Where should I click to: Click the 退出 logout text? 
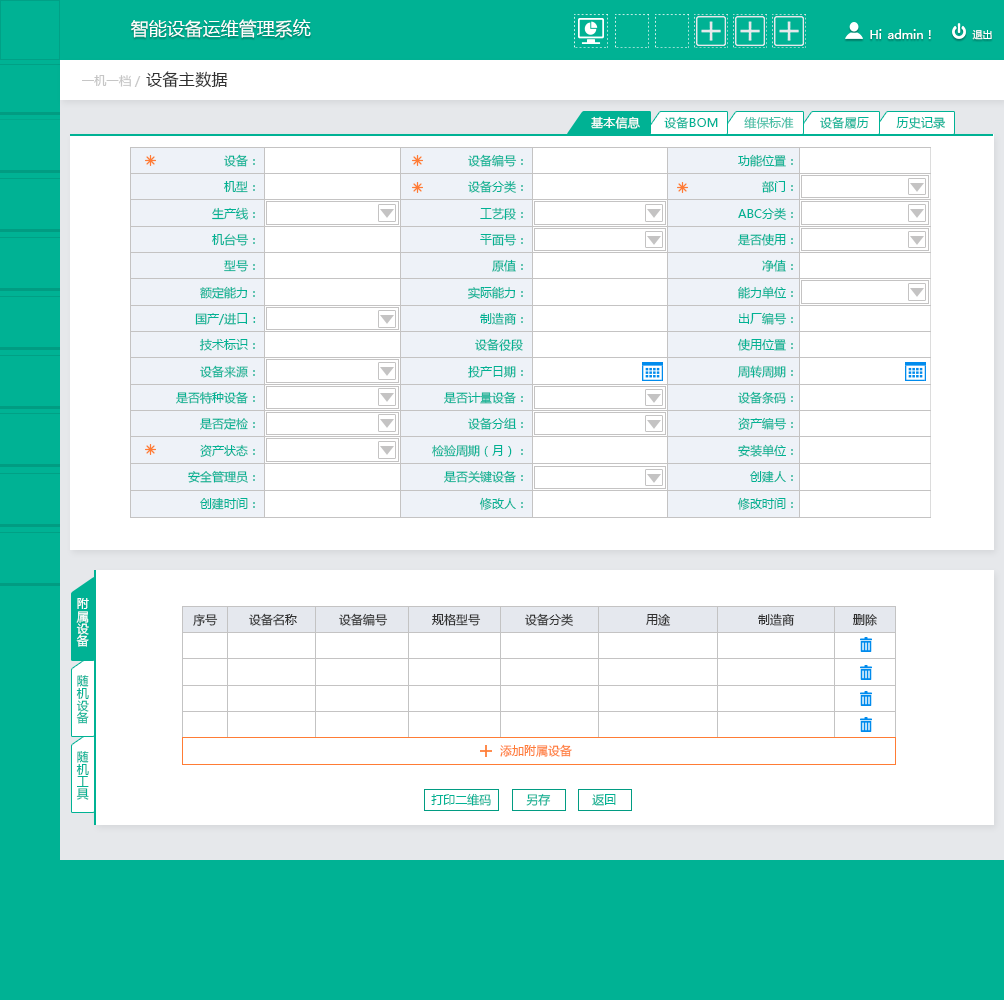coord(982,35)
